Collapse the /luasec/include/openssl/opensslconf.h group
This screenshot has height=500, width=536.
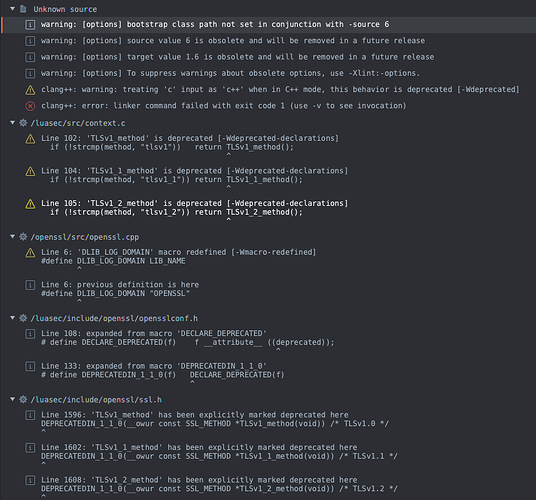12,318
